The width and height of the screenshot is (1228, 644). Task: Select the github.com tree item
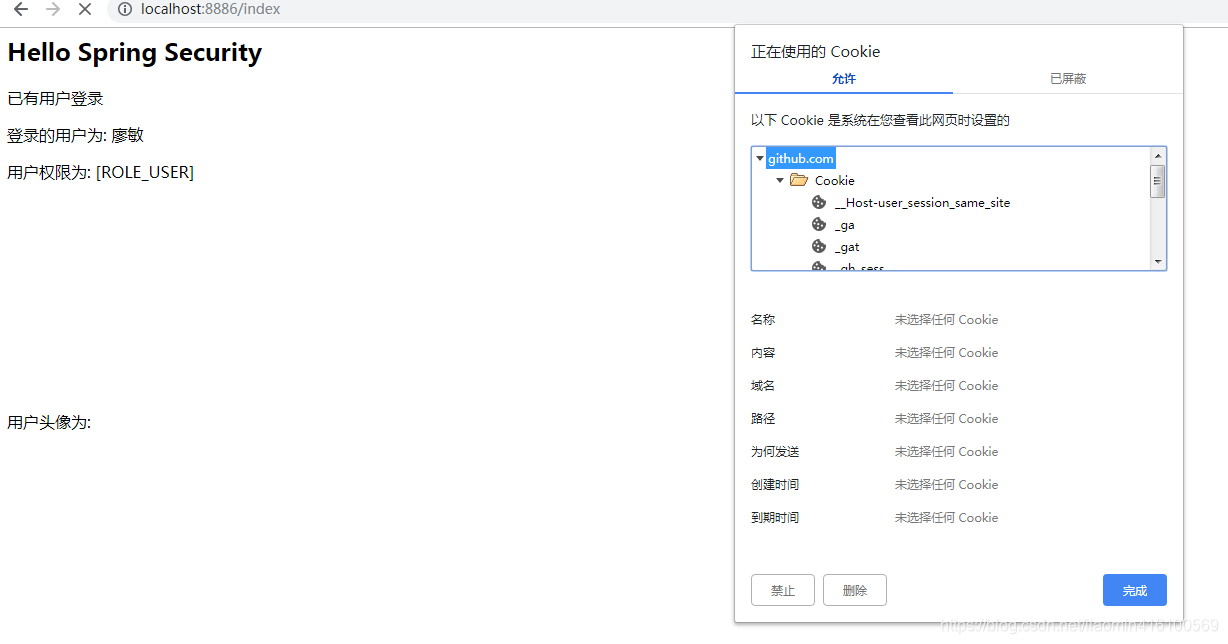(x=800, y=158)
